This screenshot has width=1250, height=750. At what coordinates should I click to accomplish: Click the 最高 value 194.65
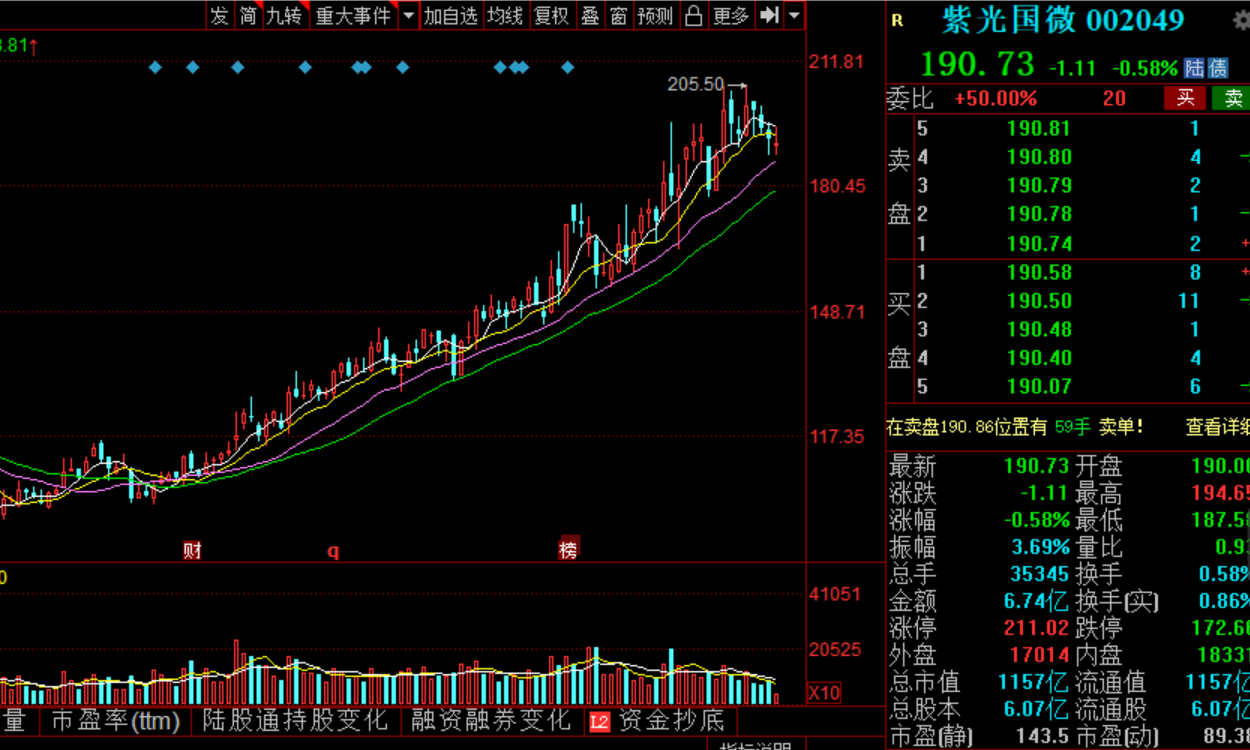pyautogui.click(x=1221, y=493)
